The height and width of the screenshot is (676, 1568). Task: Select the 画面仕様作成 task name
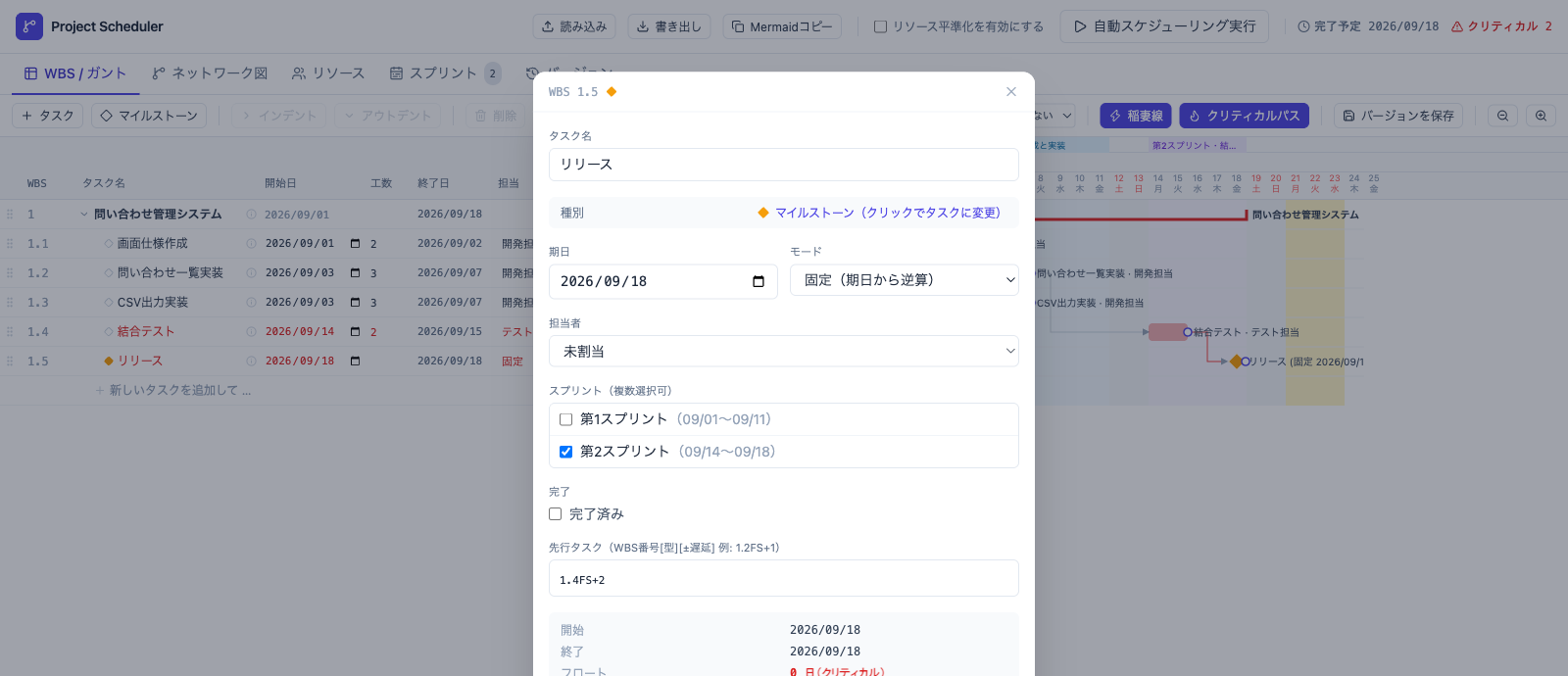153,243
